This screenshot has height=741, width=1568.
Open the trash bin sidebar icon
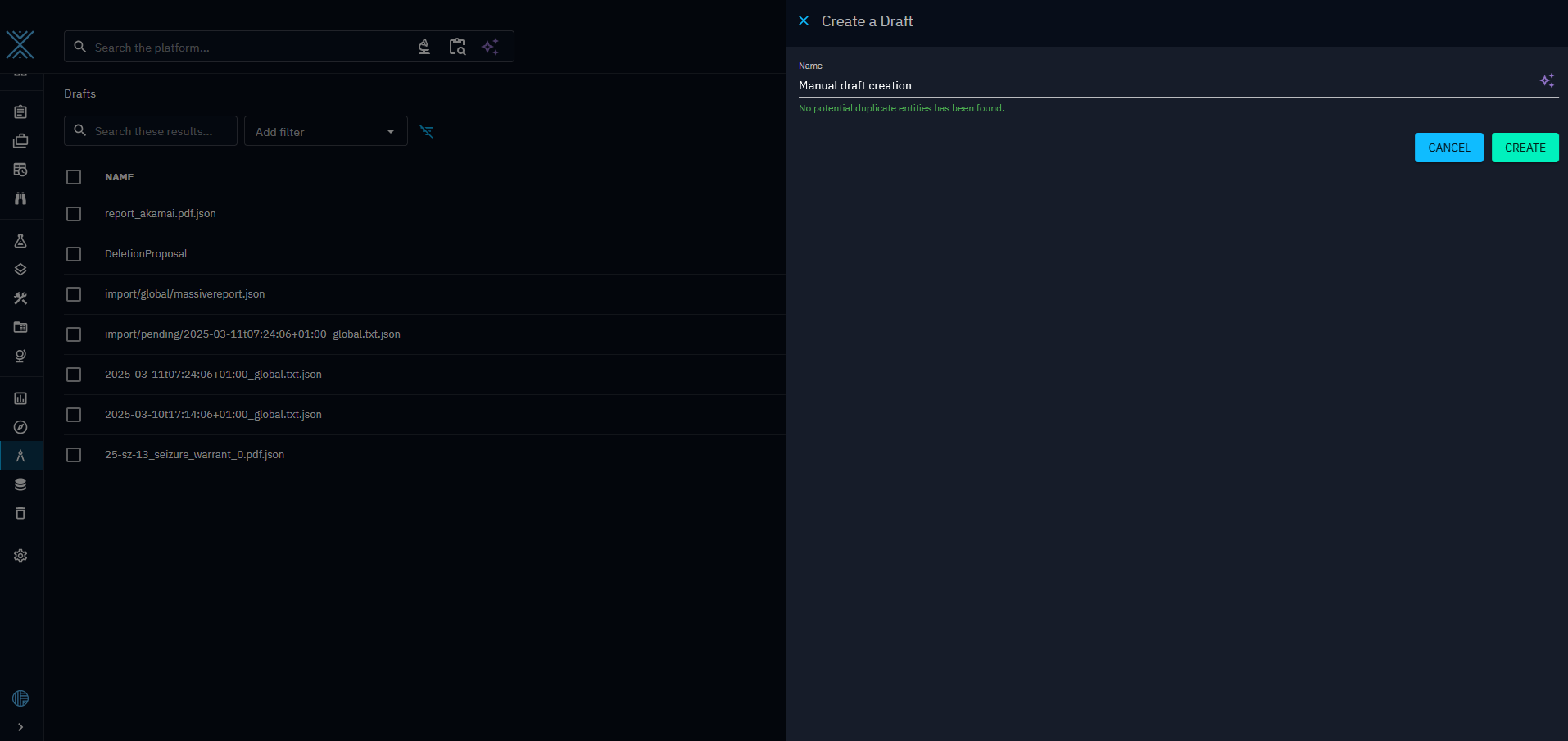(x=20, y=513)
